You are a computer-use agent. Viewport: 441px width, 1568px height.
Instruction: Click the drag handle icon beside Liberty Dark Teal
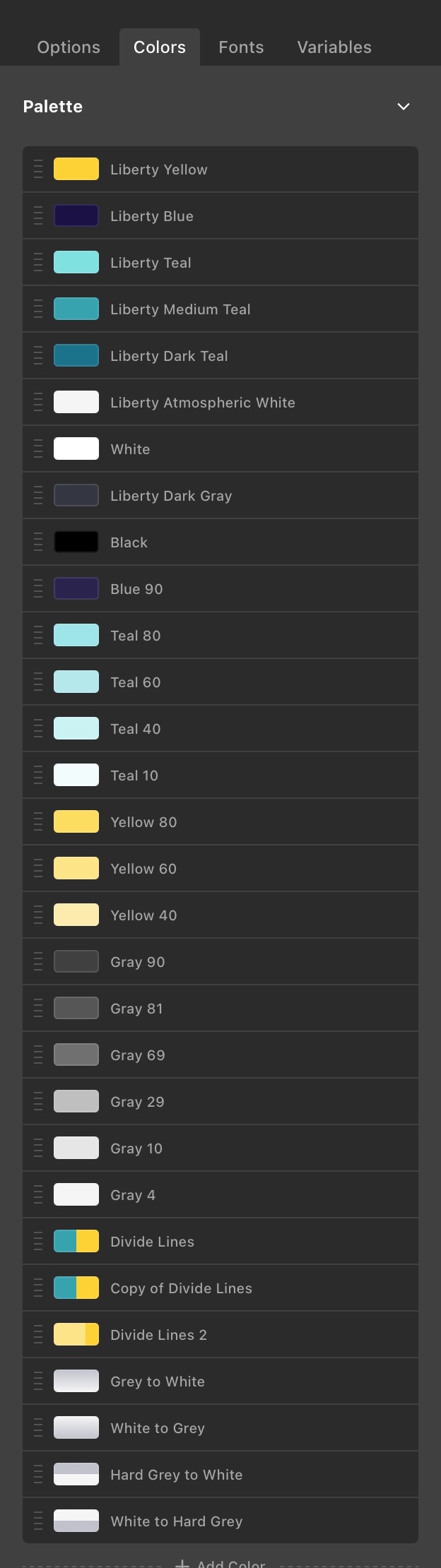(x=38, y=356)
